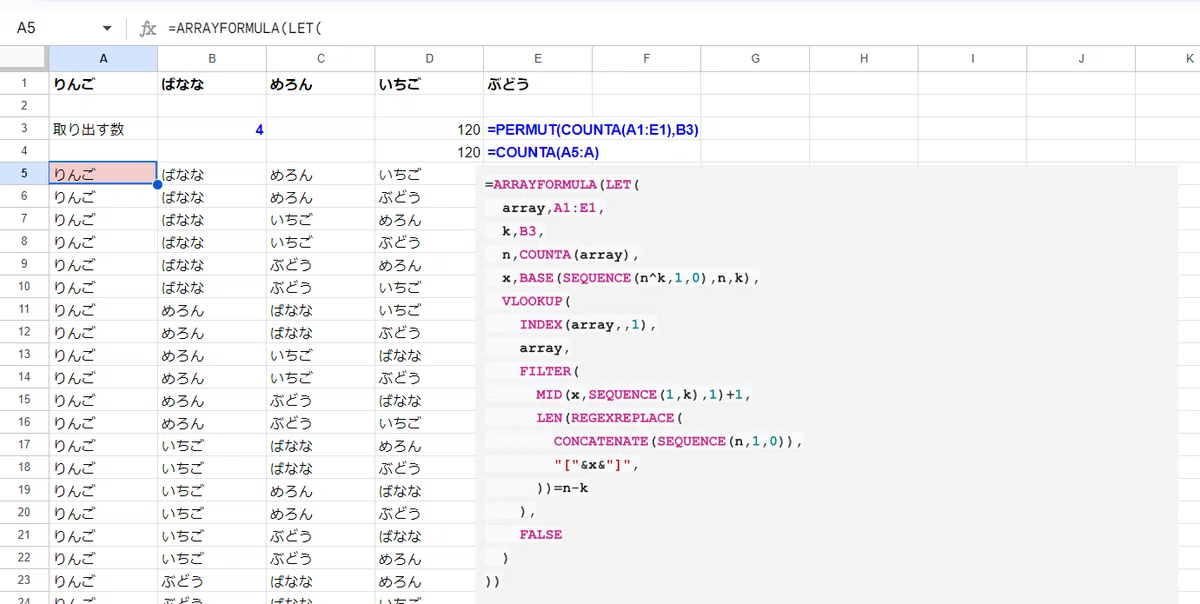Click cell B17 containing いちご
This screenshot has height=604, width=1200.
click(x=212, y=446)
